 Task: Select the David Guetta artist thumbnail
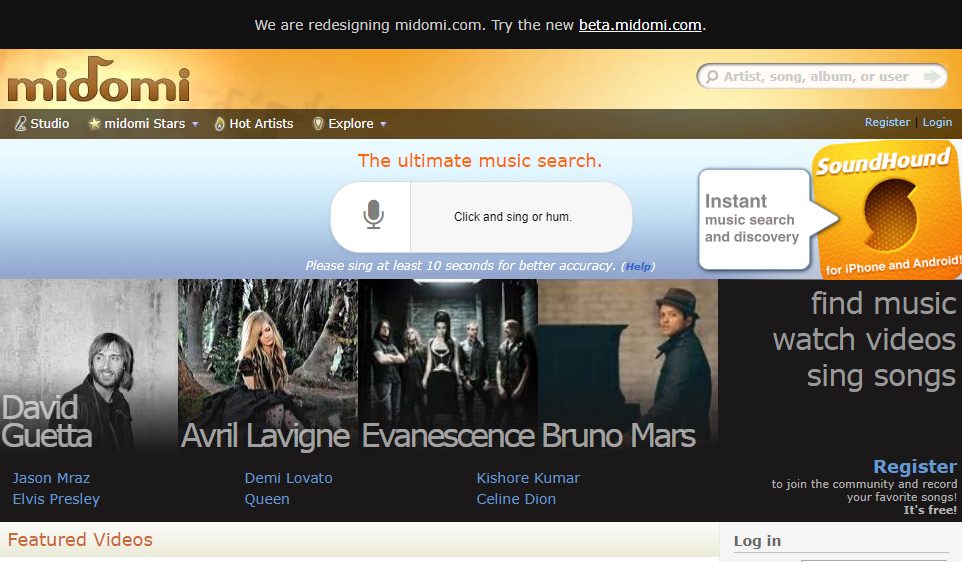89,366
